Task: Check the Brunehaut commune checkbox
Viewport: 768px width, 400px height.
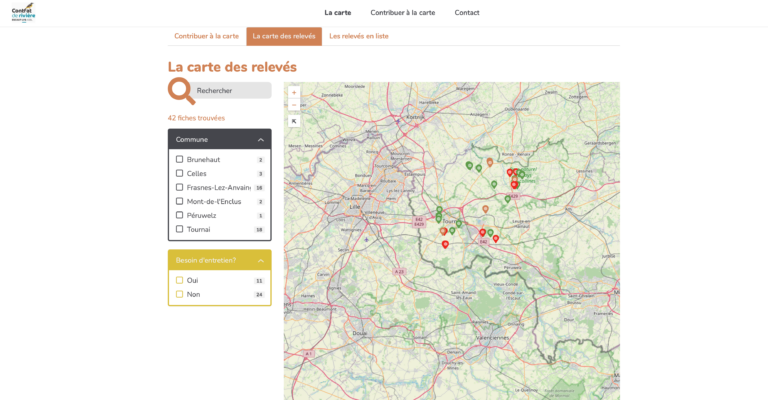Action: pyautogui.click(x=180, y=159)
